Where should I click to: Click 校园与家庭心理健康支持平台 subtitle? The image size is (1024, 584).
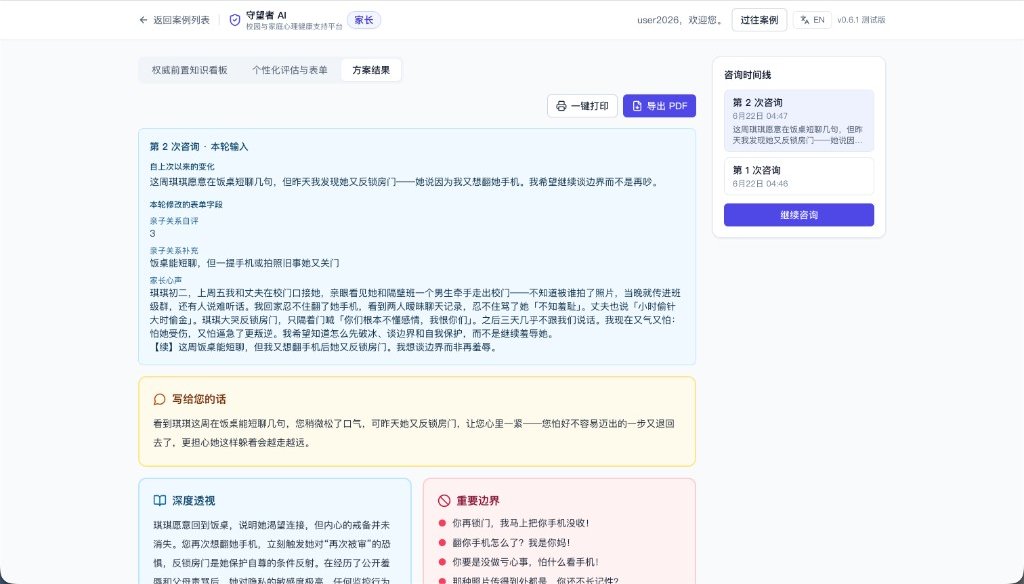(294, 27)
